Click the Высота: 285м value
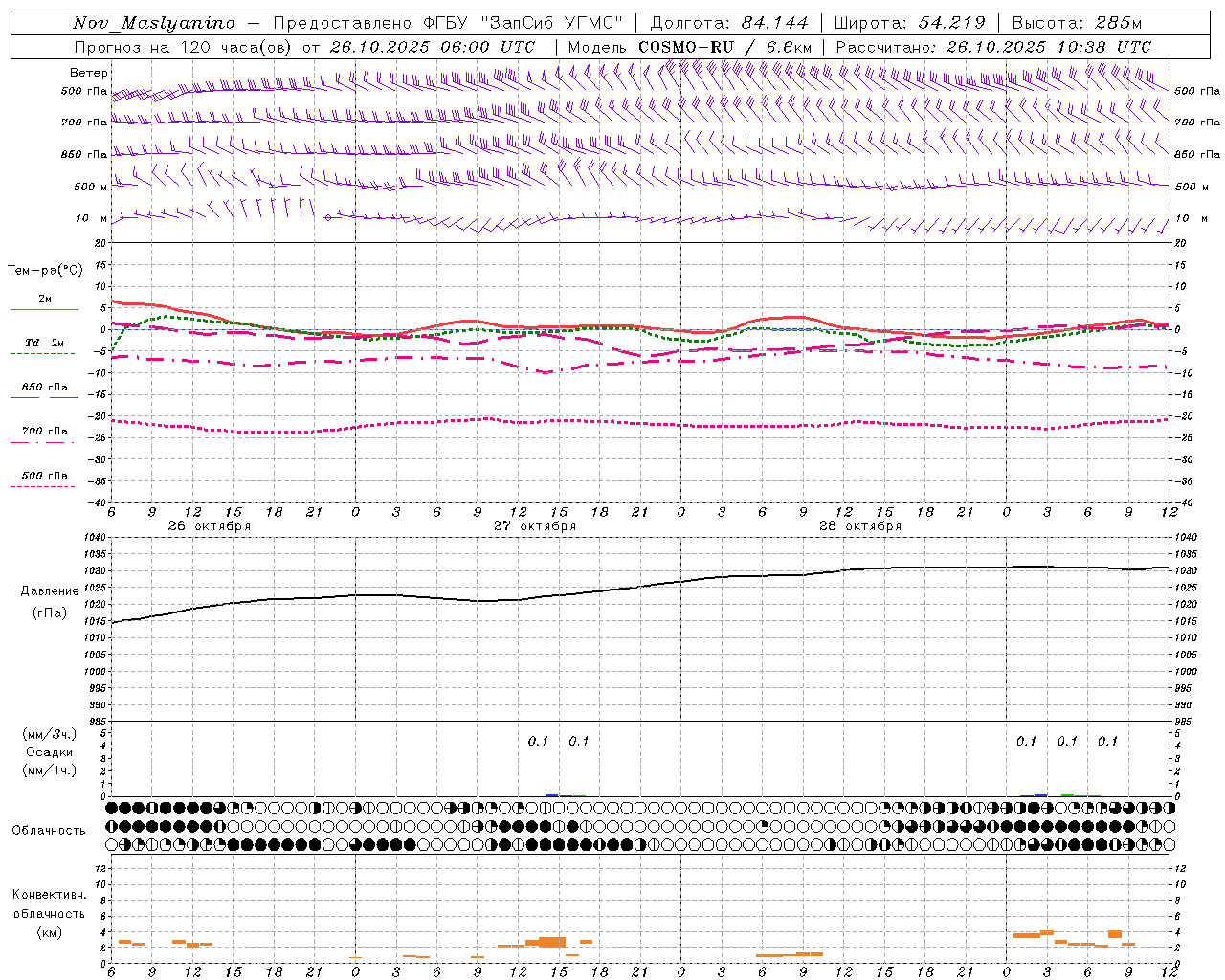This screenshot has width=1225, height=980. click(x=1077, y=23)
